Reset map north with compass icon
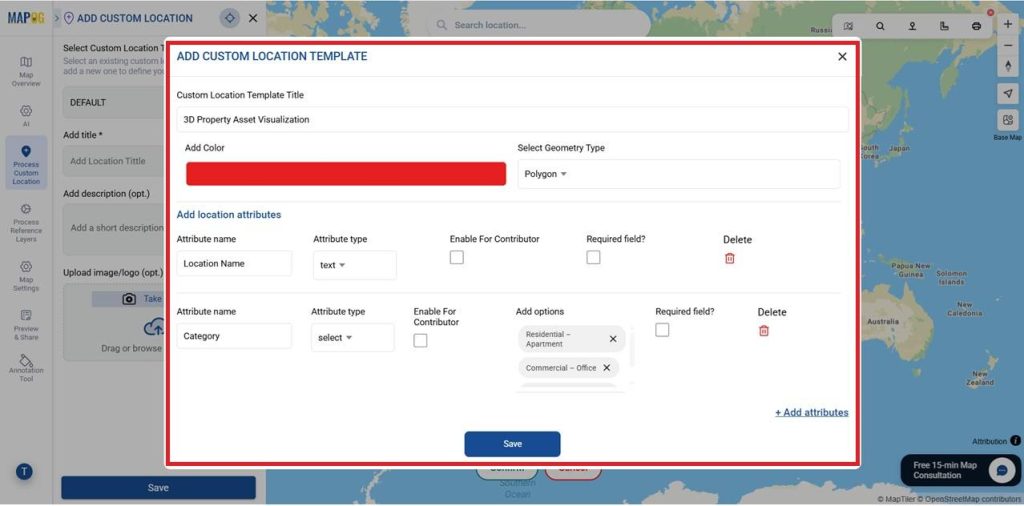 (x=1008, y=67)
